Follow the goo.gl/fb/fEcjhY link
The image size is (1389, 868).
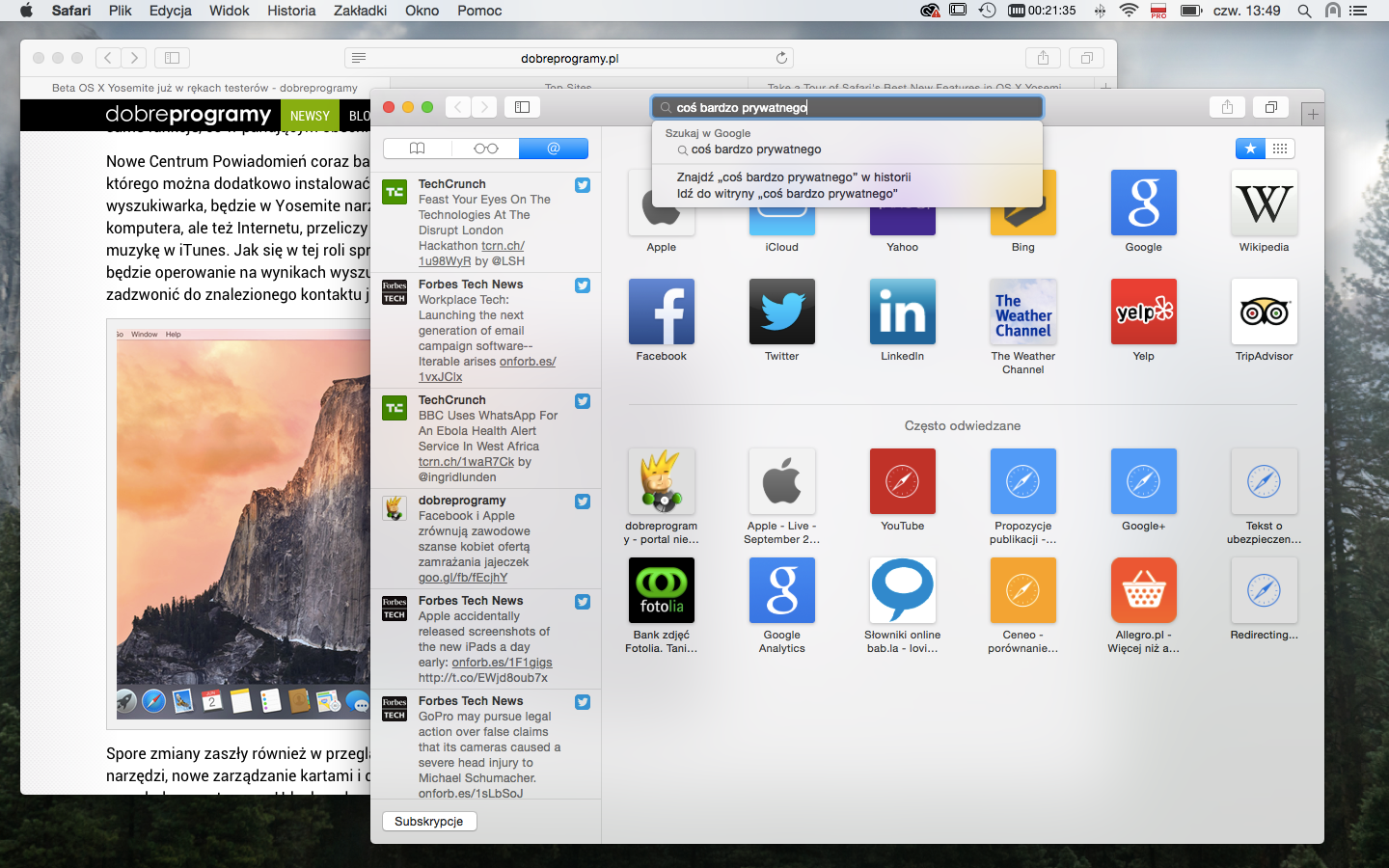(x=463, y=578)
